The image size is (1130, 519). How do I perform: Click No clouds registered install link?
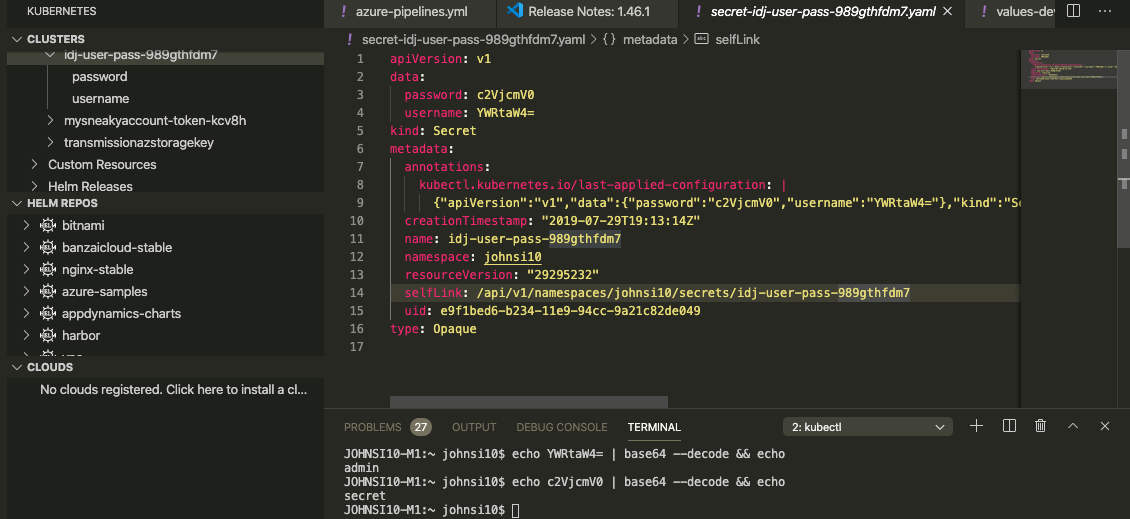[174, 389]
